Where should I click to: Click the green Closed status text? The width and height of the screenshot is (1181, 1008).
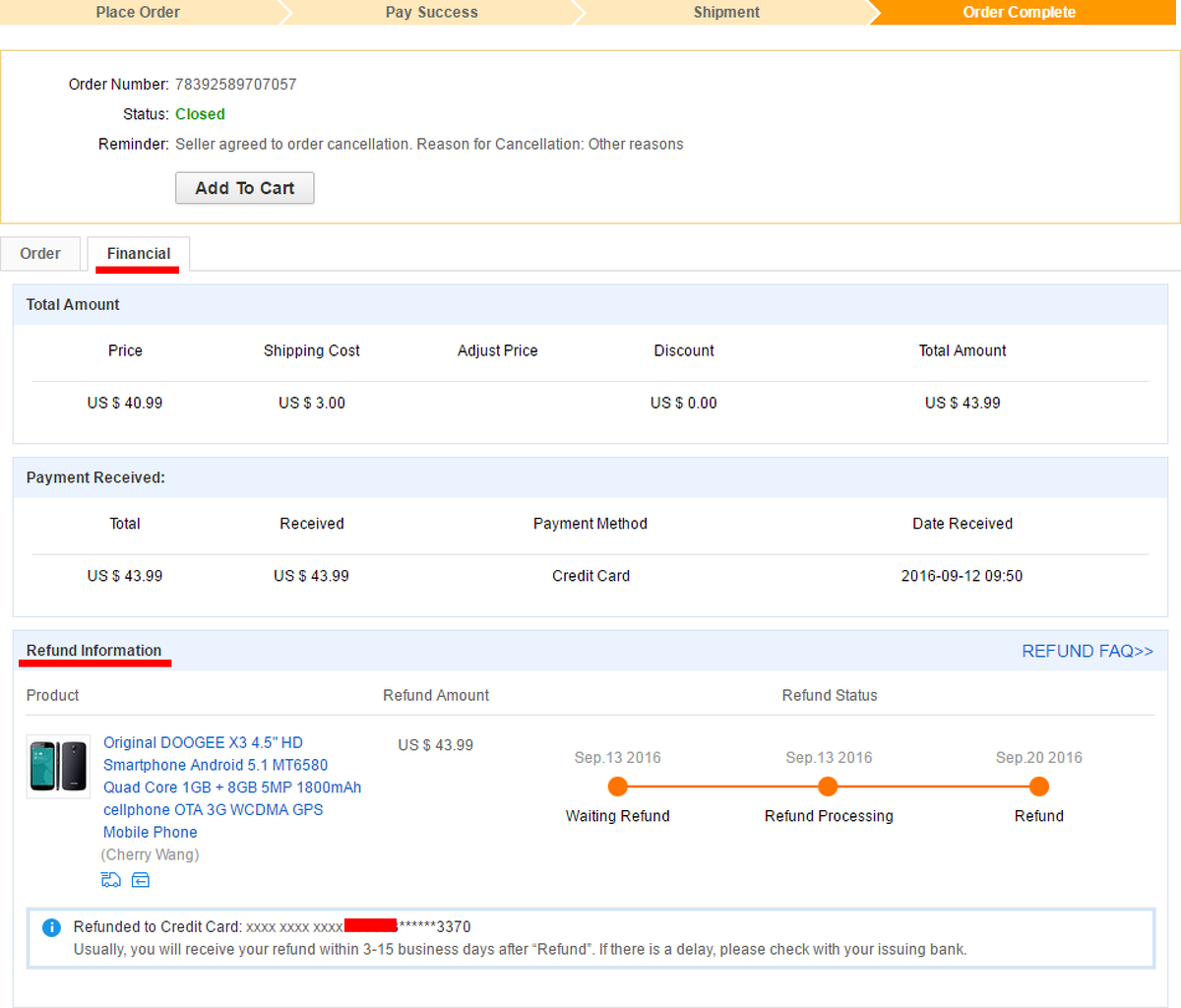click(200, 114)
